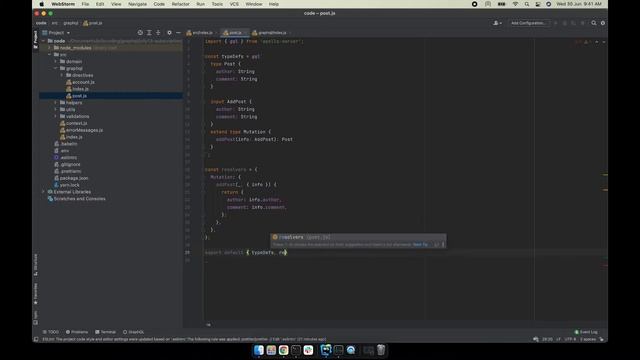Image resolution: width=640 pixels, height=360 pixels.
Task: Open the Event Log
Action: (586, 332)
